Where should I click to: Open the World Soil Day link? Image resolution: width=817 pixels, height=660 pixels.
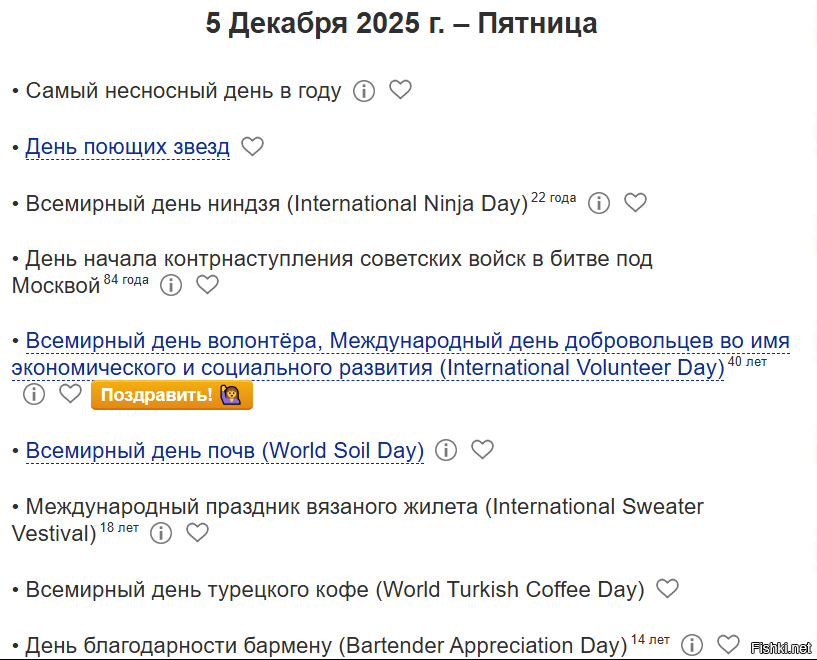(x=224, y=451)
